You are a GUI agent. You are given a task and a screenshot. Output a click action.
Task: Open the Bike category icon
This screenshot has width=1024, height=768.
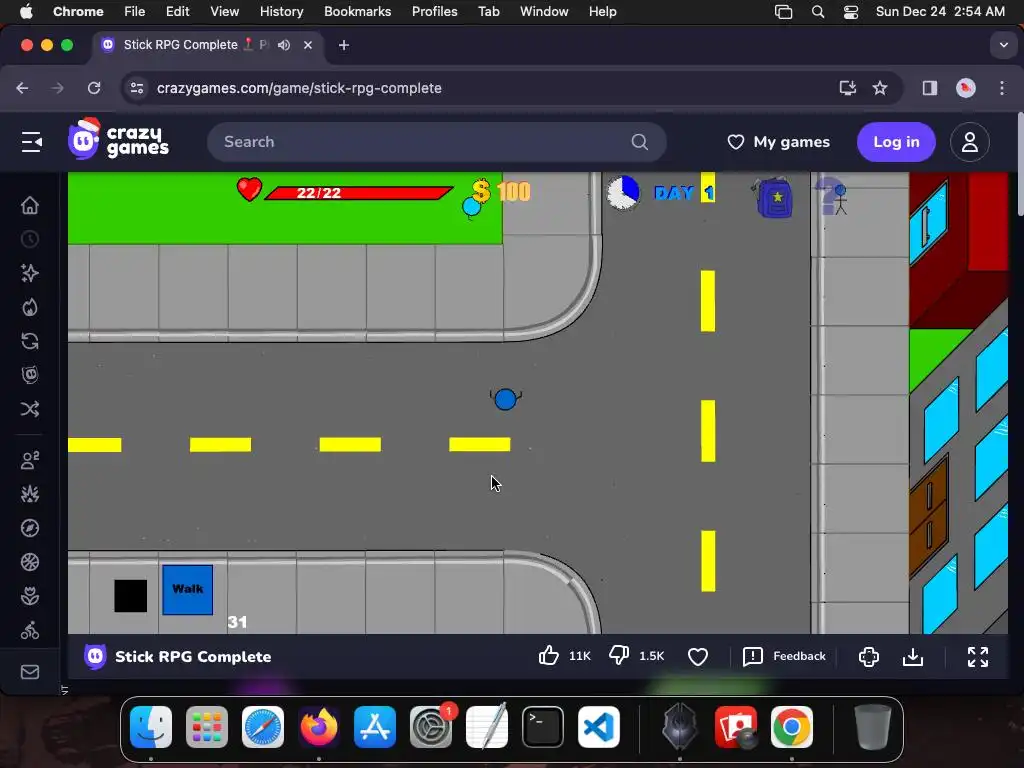pos(29,630)
